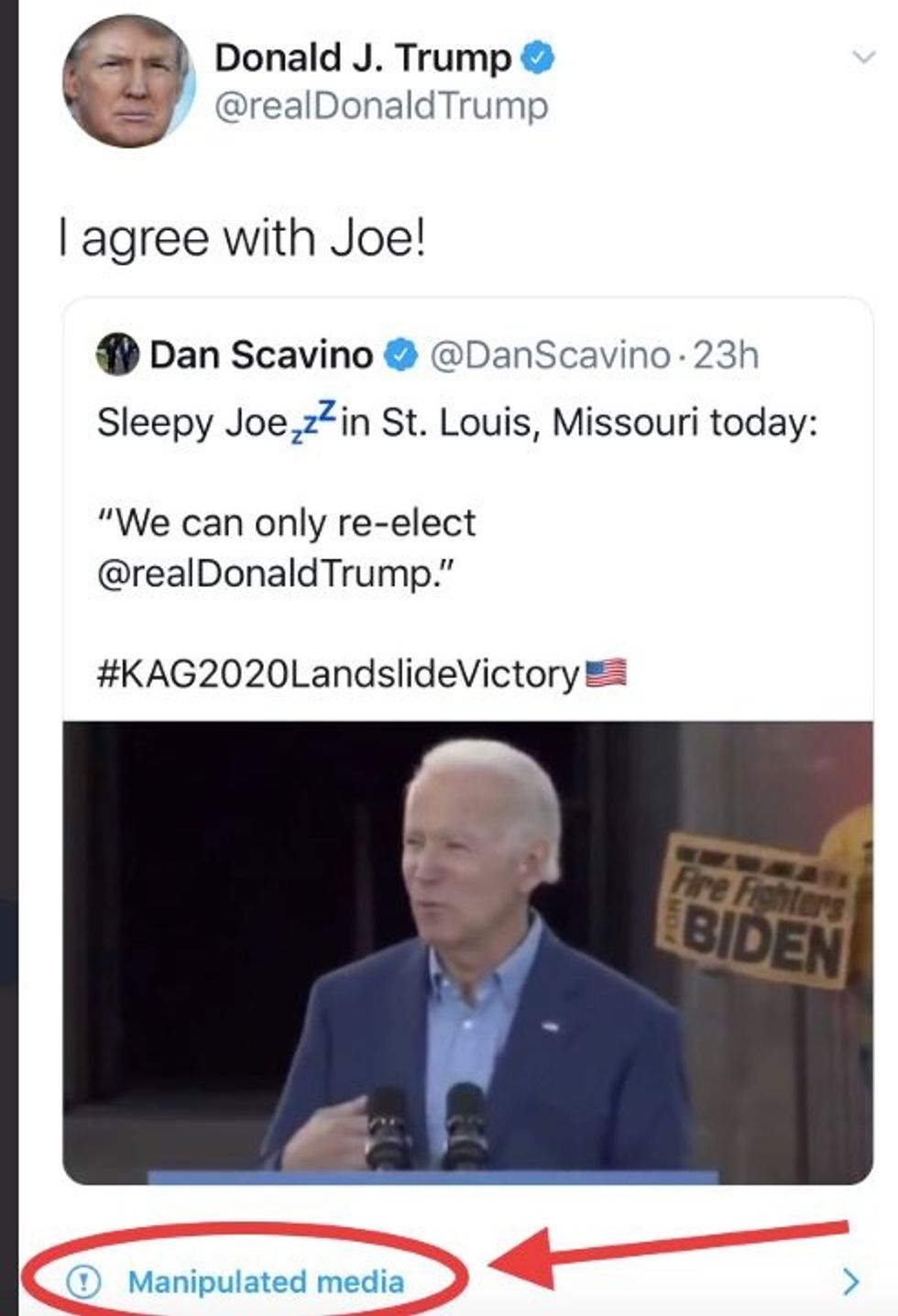This screenshot has height=1316, width=898.
Task: Open the Dan Scavino name in quoted tweet
Action: click(x=260, y=356)
